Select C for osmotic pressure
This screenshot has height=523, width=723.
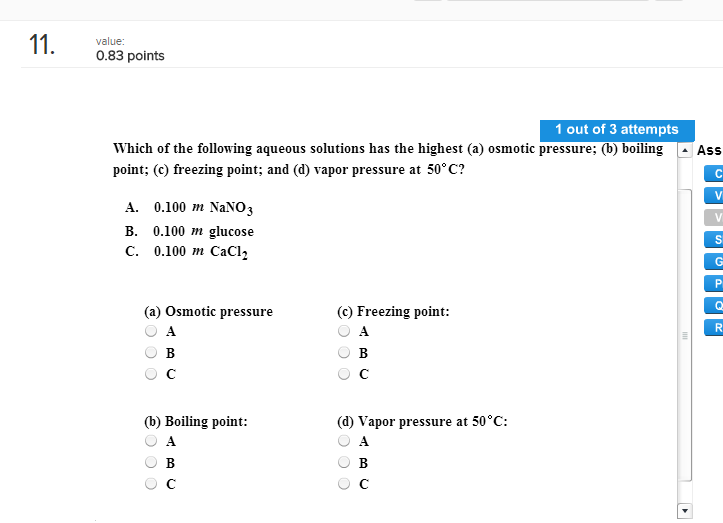coord(151,375)
